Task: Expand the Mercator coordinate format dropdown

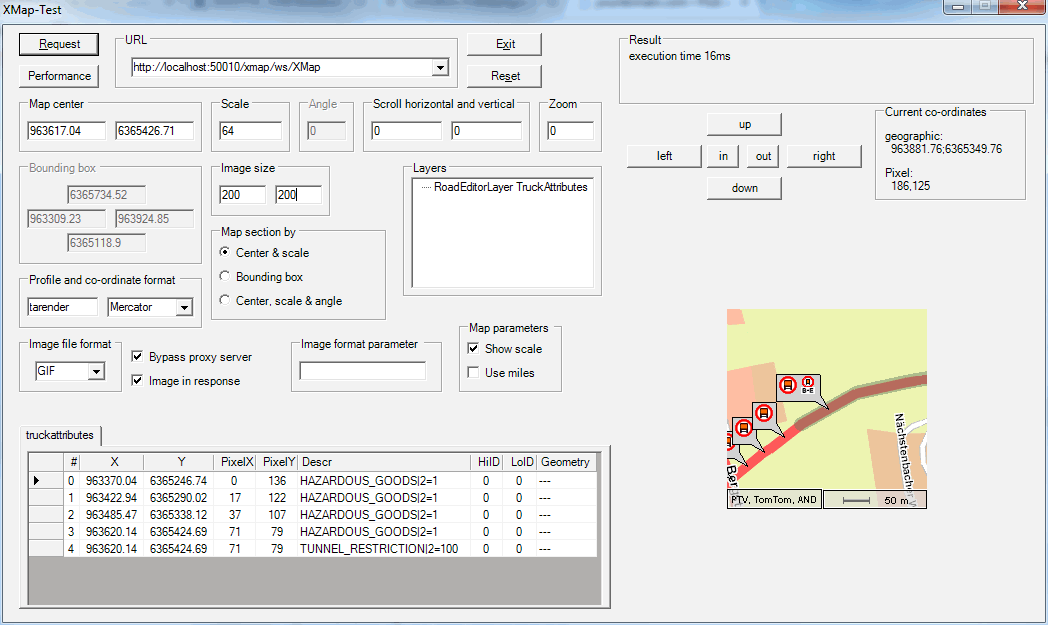Action: (x=183, y=308)
